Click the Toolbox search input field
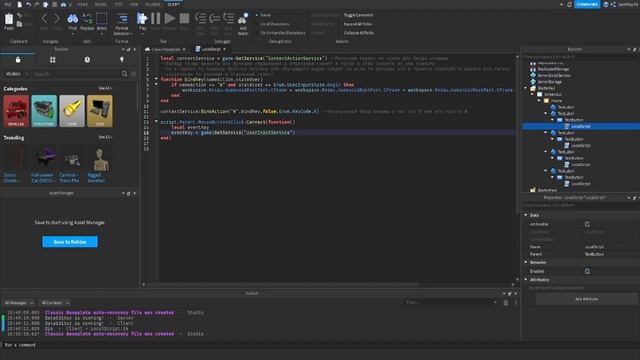The width and height of the screenshot is (640, 360). [77, 74]
